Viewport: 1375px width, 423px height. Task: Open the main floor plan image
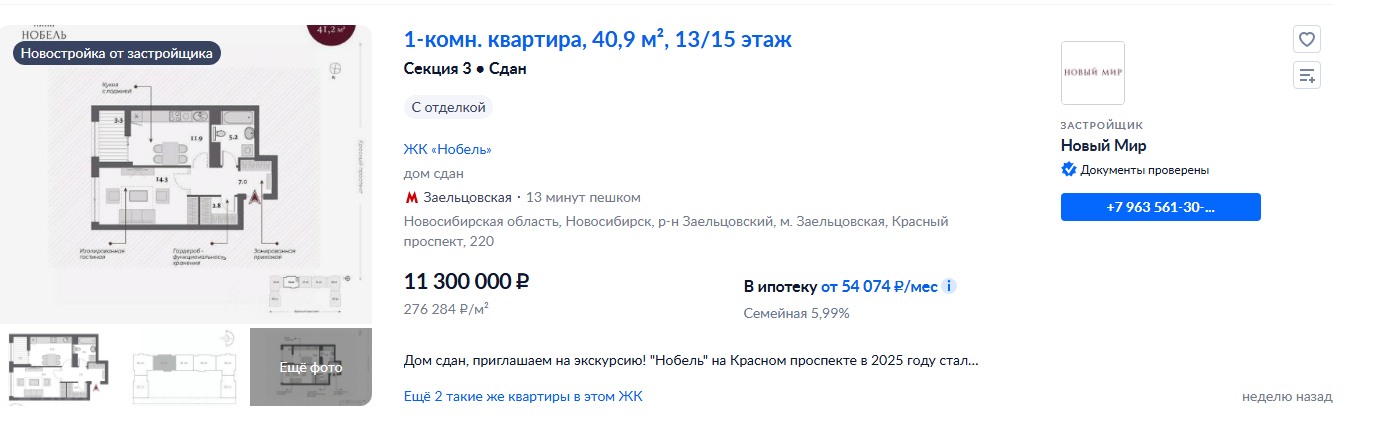(186, 175)
